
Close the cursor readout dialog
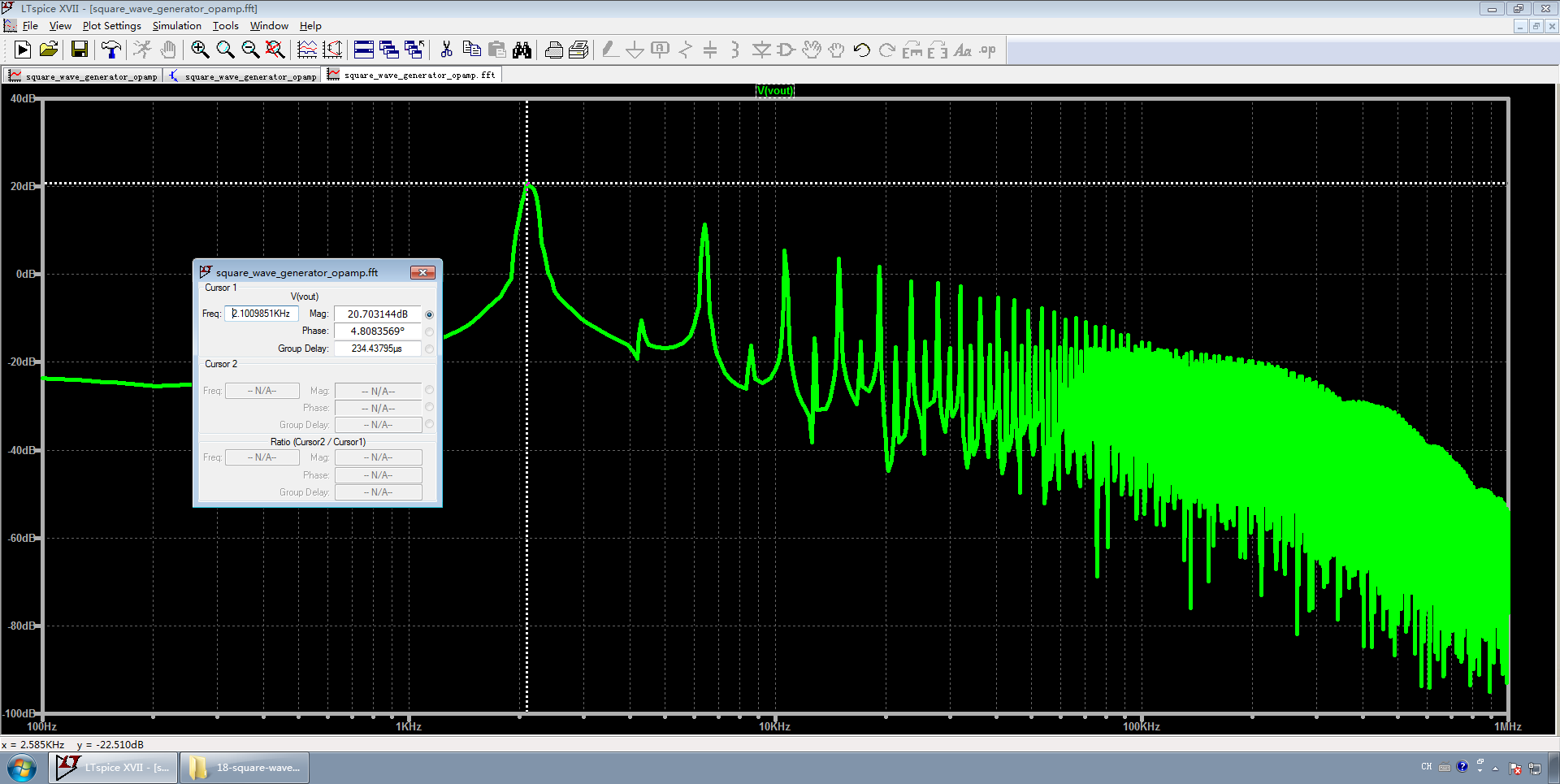pyautogui.click(x=422, y=273)
